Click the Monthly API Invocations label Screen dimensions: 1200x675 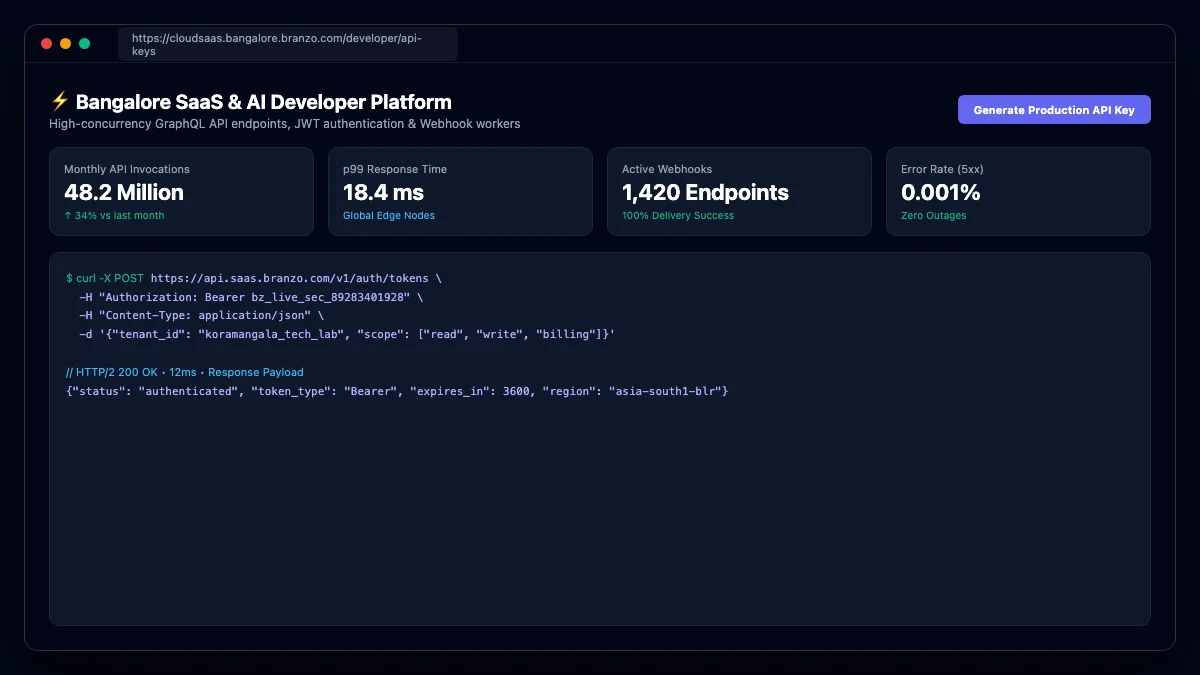click(x=127, y=169)
